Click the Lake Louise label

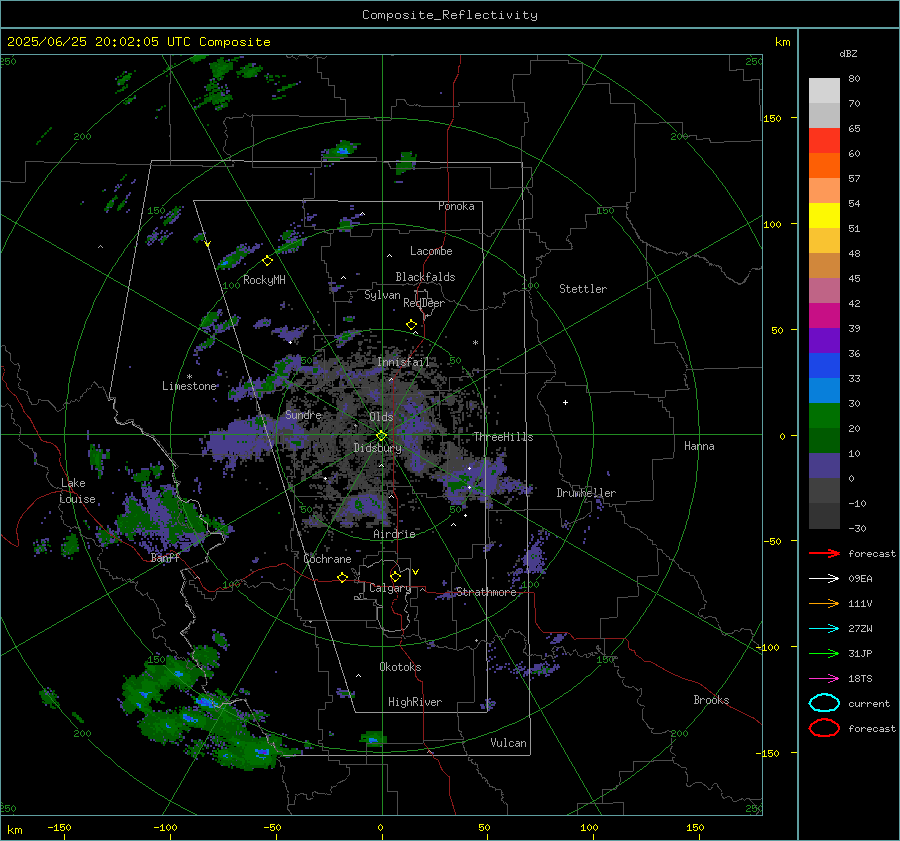point(77,491)
